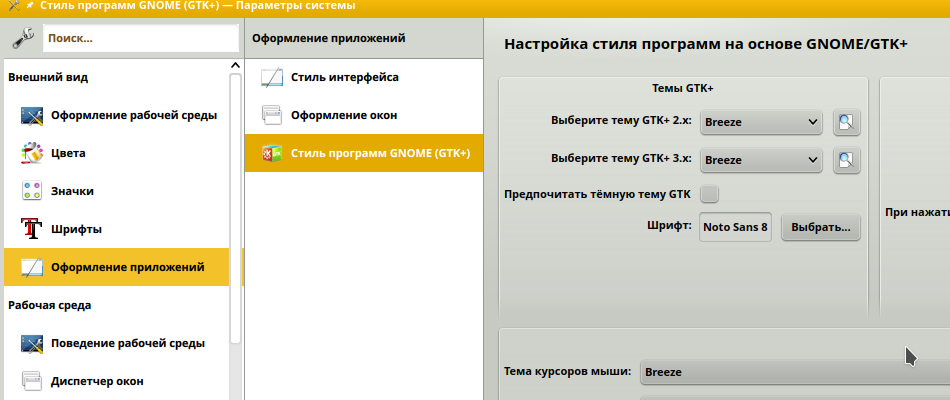Open the «Диспетчер окон» icon

point(32,382)
